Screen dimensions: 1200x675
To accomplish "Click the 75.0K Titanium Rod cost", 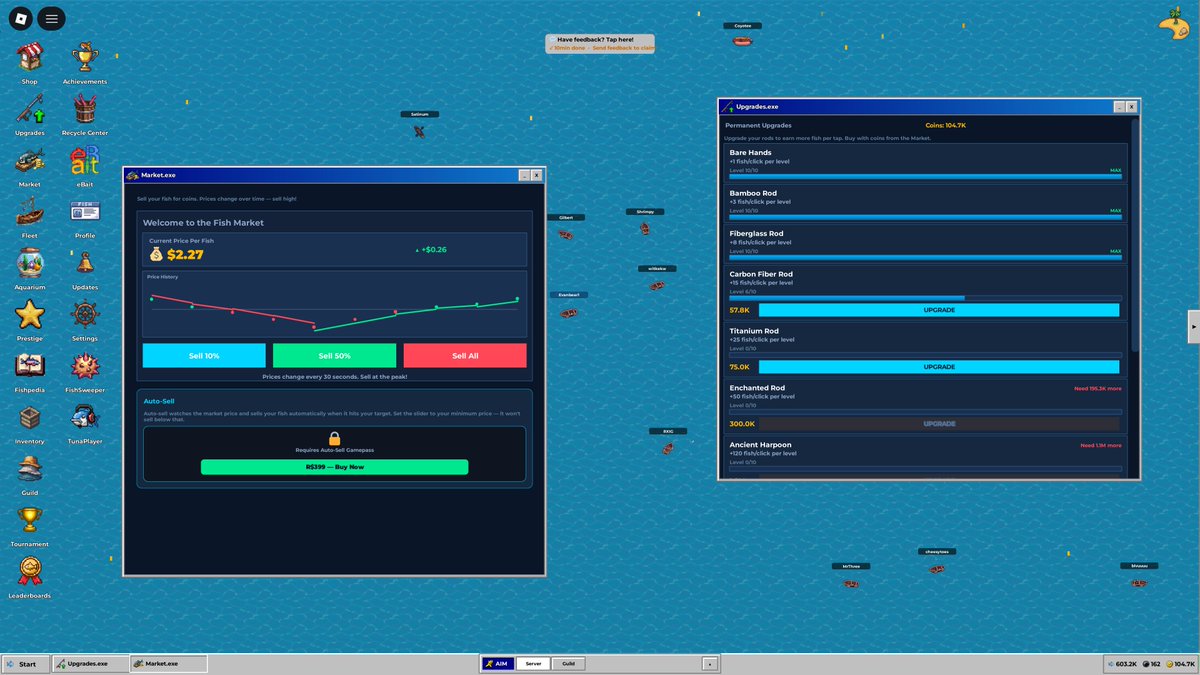I will coord(740,367).
